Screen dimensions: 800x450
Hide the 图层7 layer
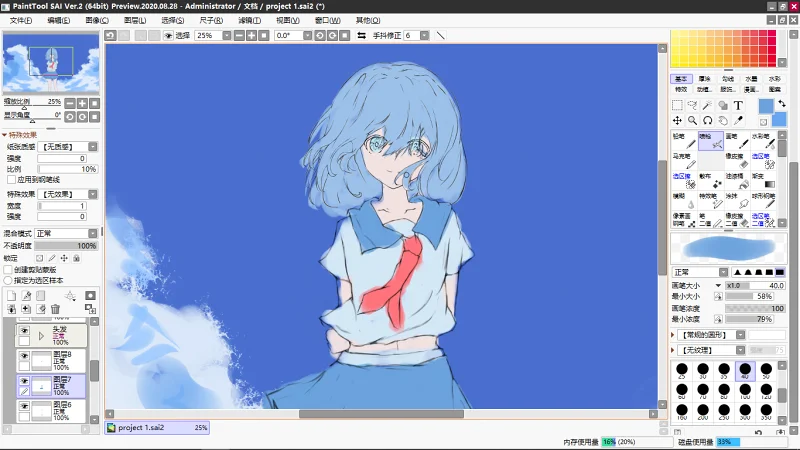click(x=24, y=381)
